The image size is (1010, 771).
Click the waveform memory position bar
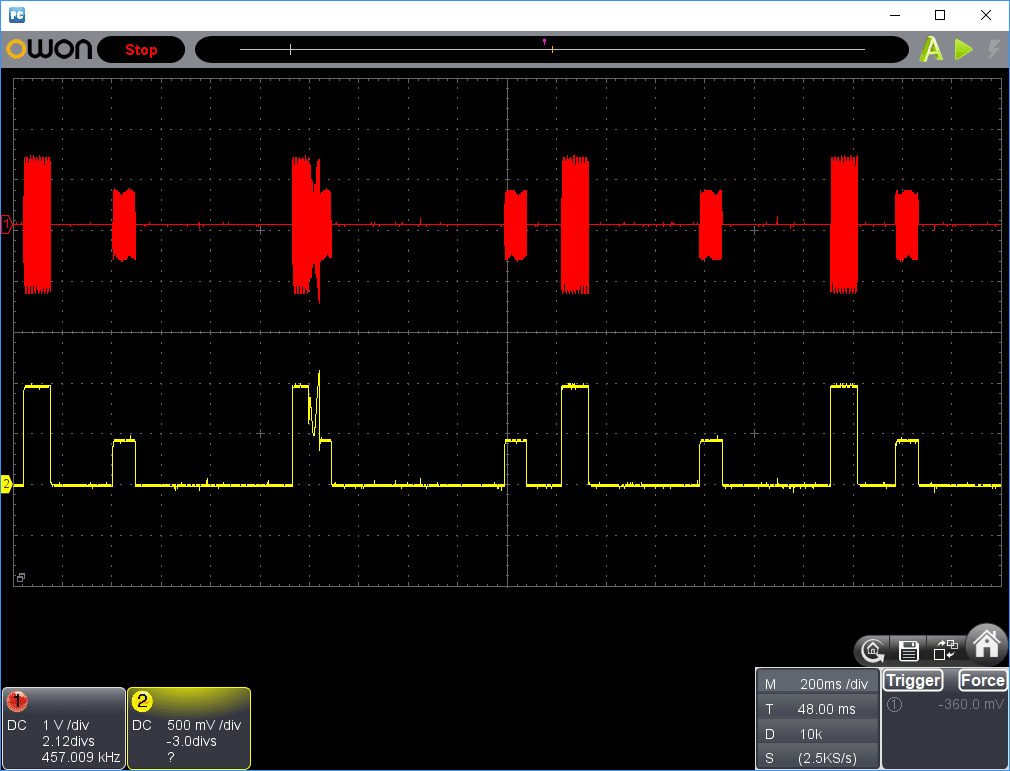(x=552, y=50)
